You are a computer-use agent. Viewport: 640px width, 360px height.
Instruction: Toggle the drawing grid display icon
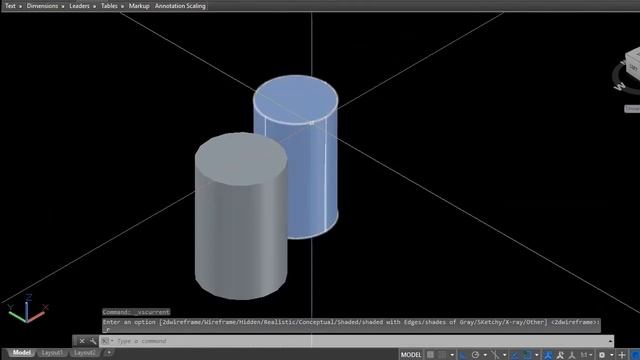430,355
